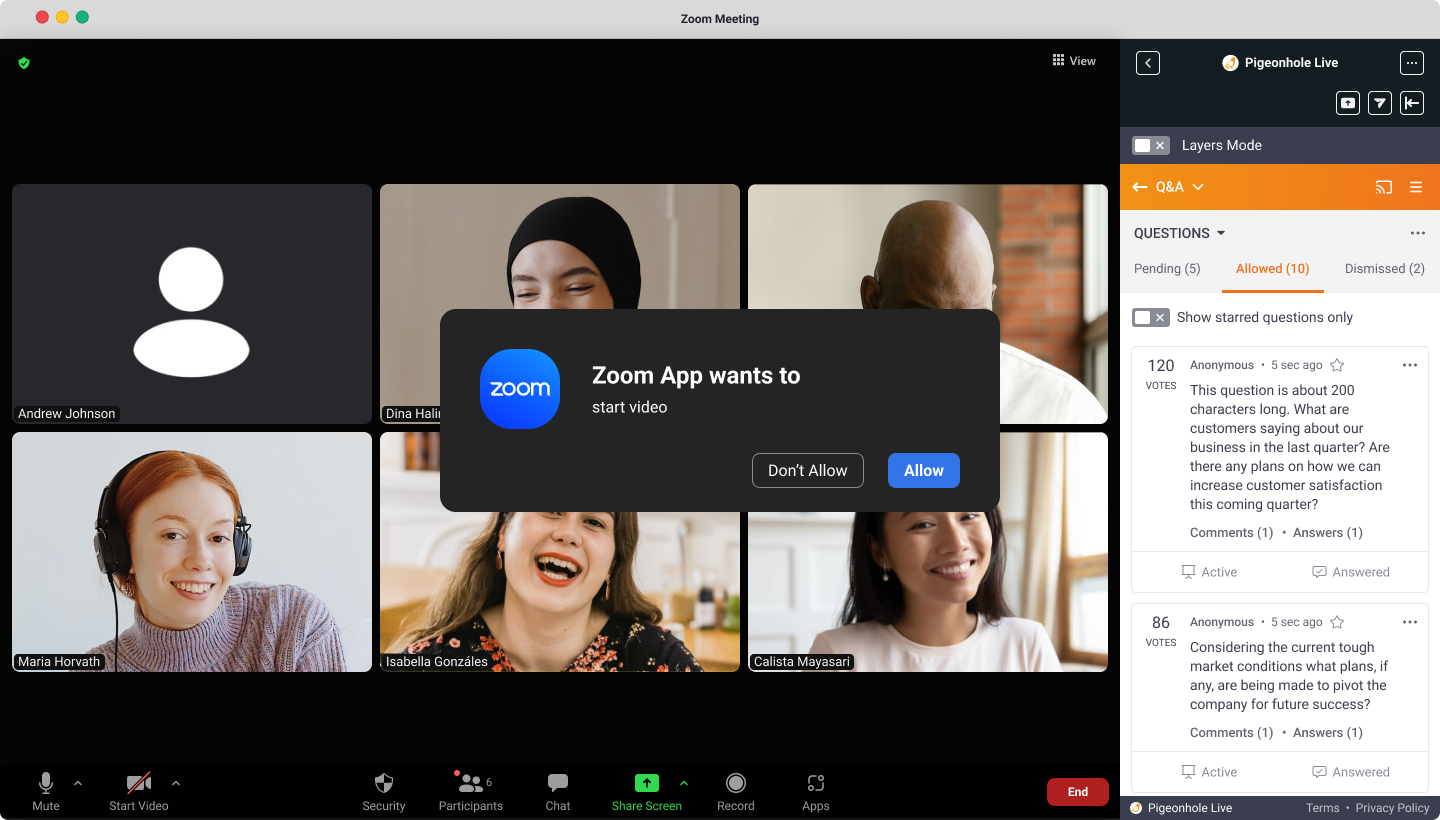The width and height of the screenshot is (1440, 820).
Task: Click the back arrow in Pigeonhole panel header
Action: click(x=1147, y=62)
